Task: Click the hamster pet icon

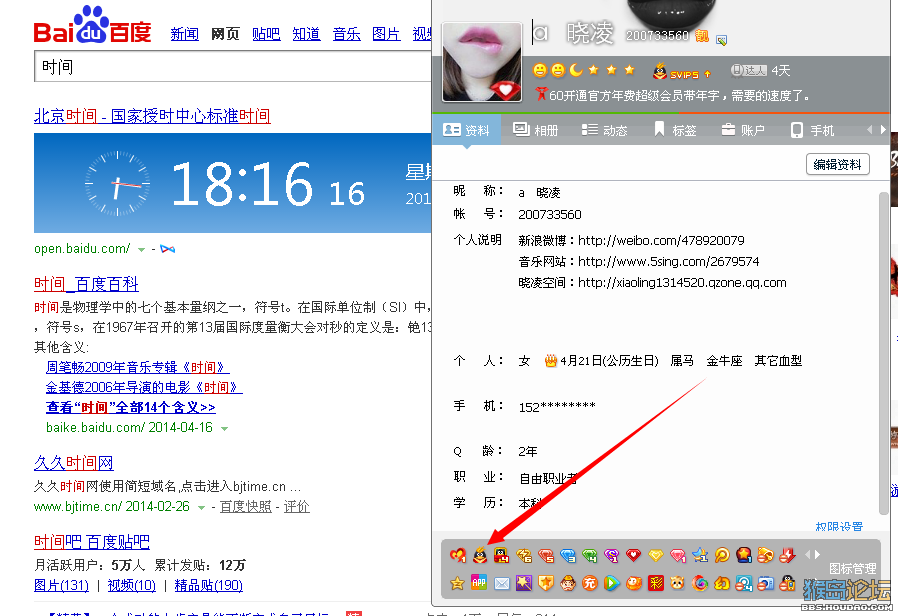Action: coord(678,583)
